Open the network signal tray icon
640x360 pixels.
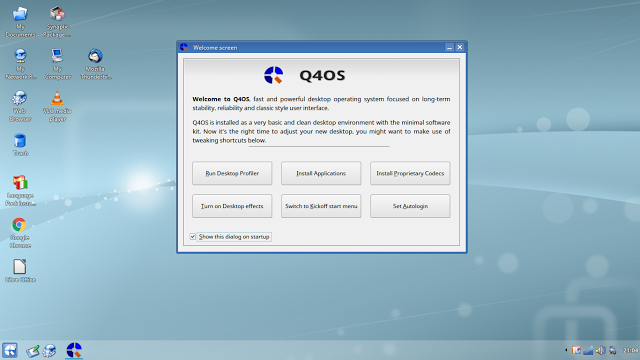(588, 350)
